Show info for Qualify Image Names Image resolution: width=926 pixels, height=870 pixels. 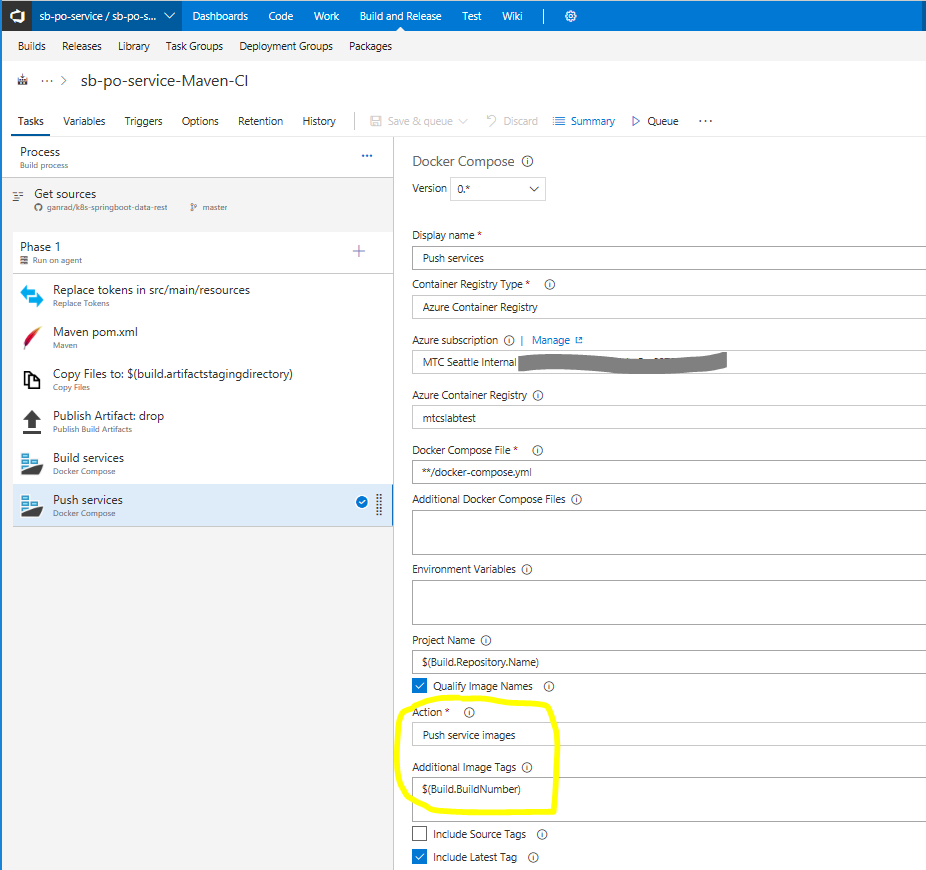click(x=549, y=686)
